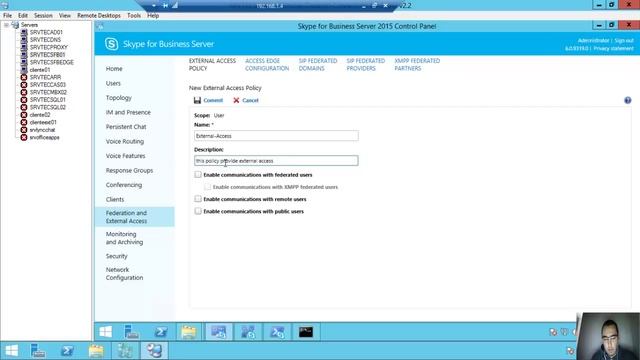Open Server Manager in remote taskbar

[131, 331]
